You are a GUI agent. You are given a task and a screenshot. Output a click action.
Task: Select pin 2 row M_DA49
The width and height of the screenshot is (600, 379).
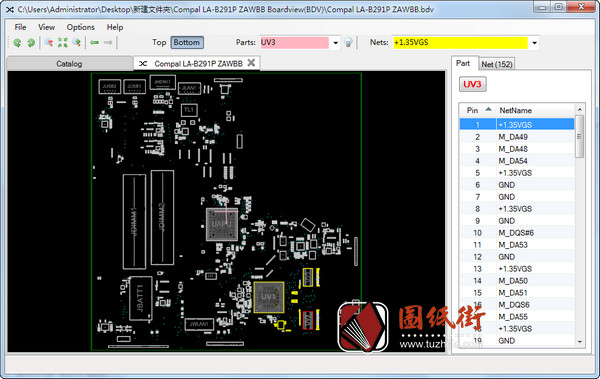(517, 137)
